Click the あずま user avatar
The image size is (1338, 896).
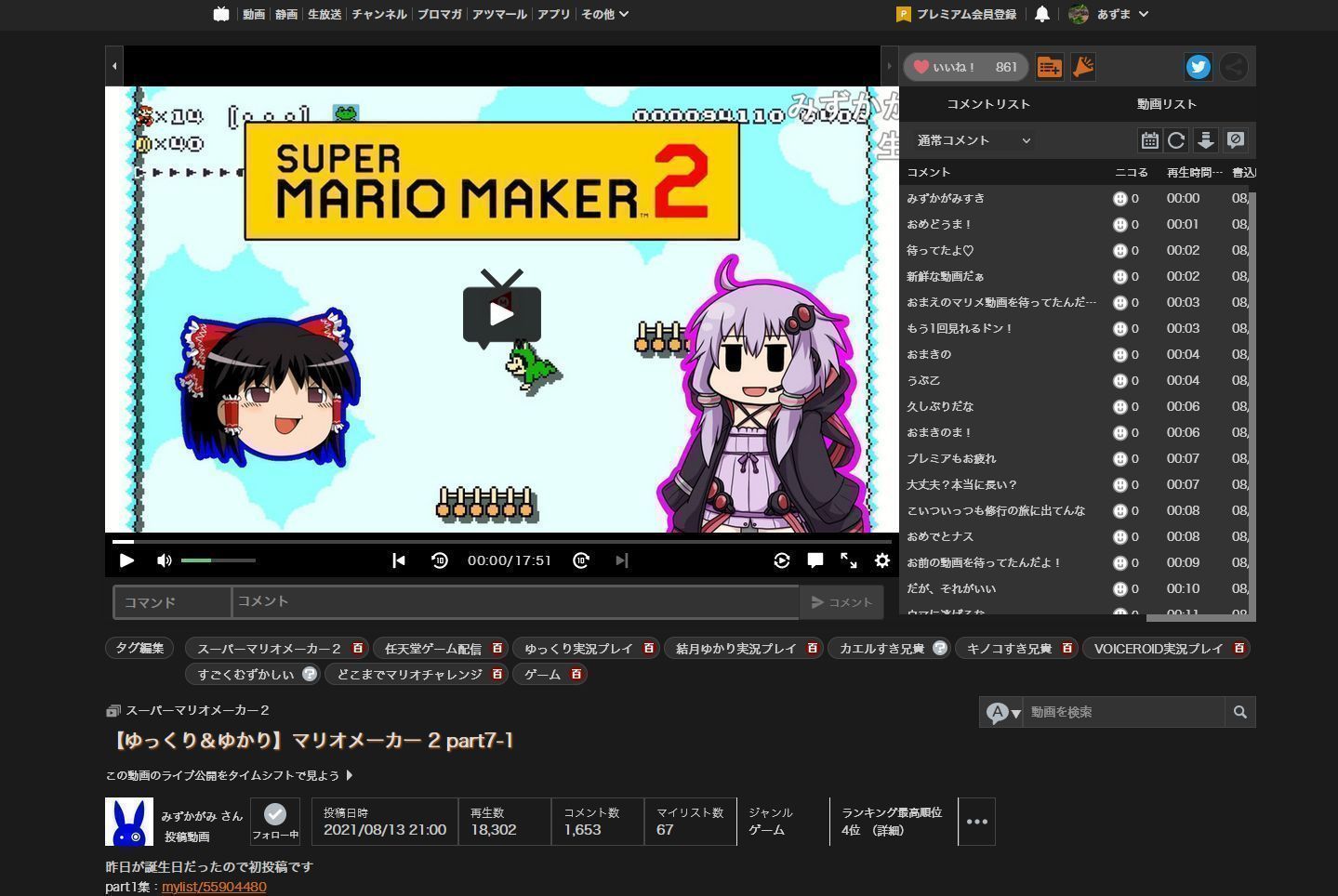(1079, 14)
